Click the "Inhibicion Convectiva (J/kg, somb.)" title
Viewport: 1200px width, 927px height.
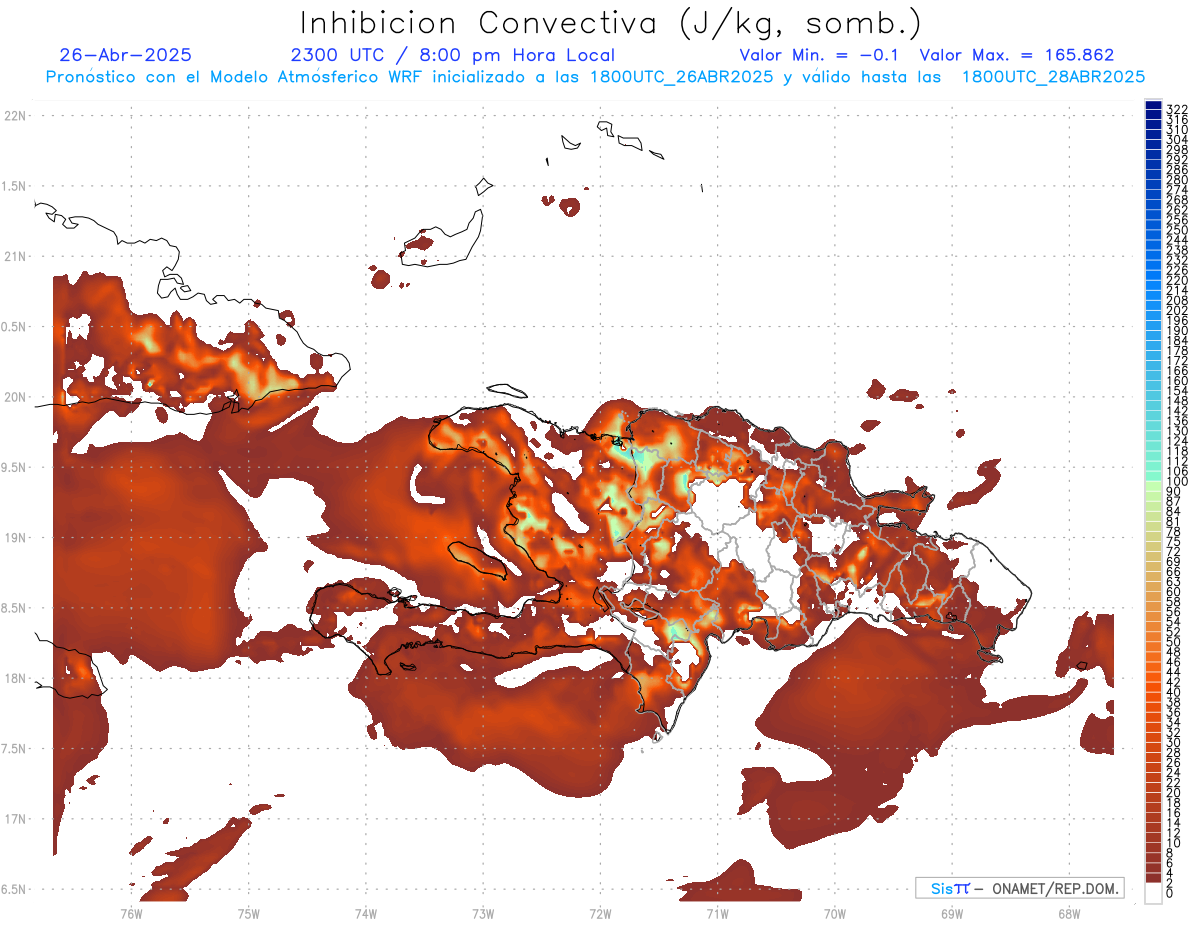(611, 23)
